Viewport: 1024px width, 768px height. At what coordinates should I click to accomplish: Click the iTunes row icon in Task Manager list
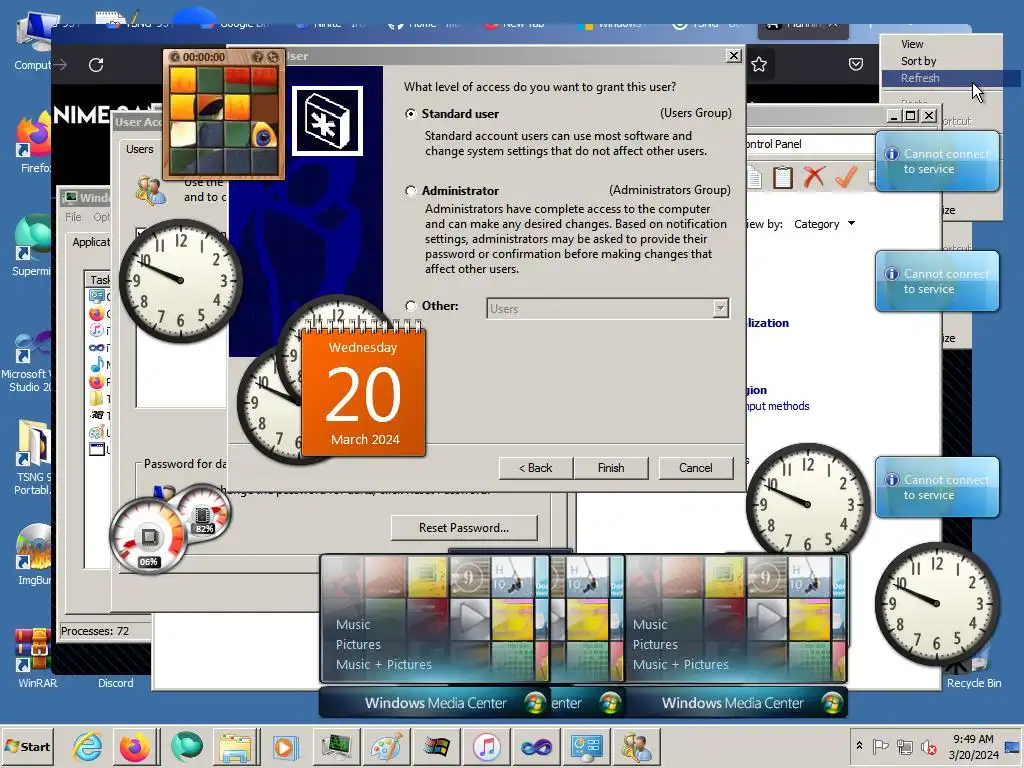click(96, 330)
